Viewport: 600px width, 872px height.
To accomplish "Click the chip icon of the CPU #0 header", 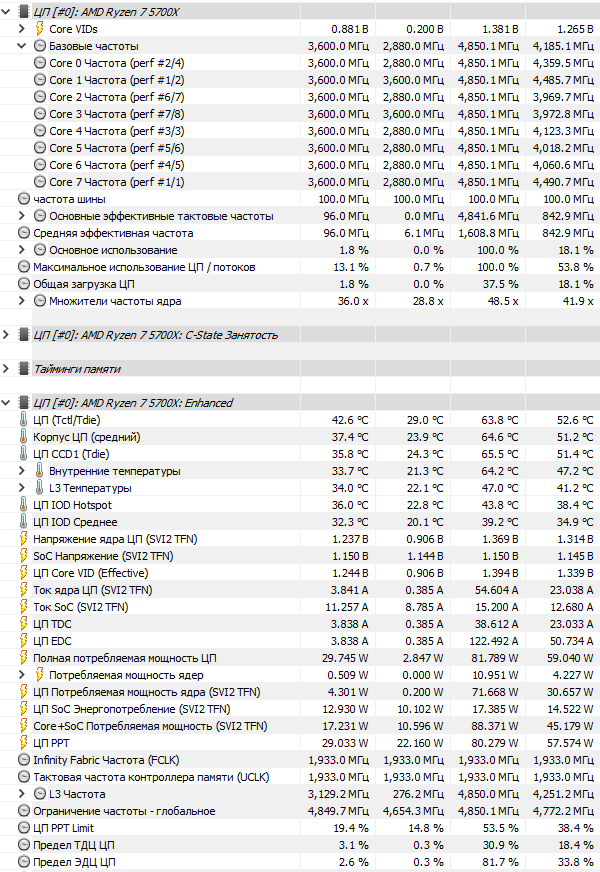I will click(23, 12).
